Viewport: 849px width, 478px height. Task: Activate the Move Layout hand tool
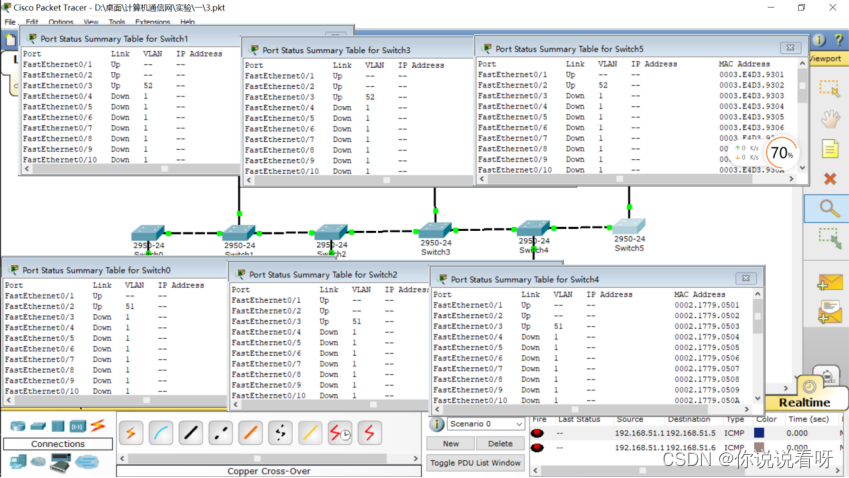tap(830, 119)
